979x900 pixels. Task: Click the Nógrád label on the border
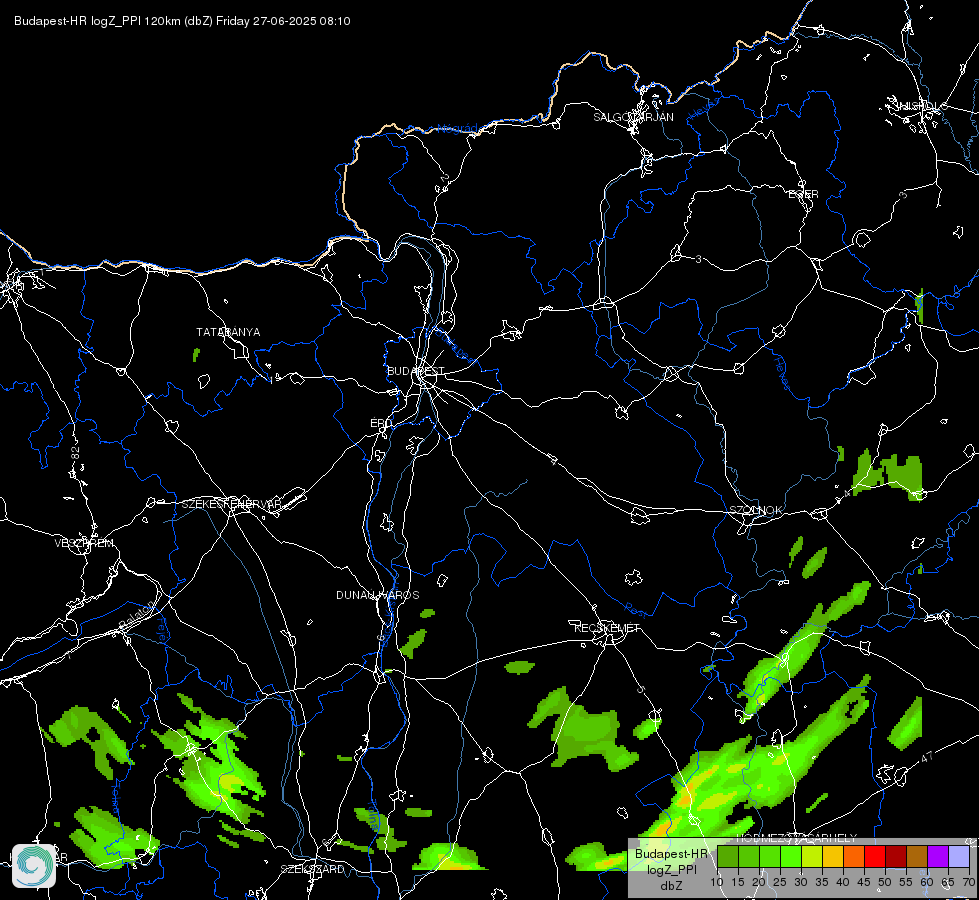(457, 129)
